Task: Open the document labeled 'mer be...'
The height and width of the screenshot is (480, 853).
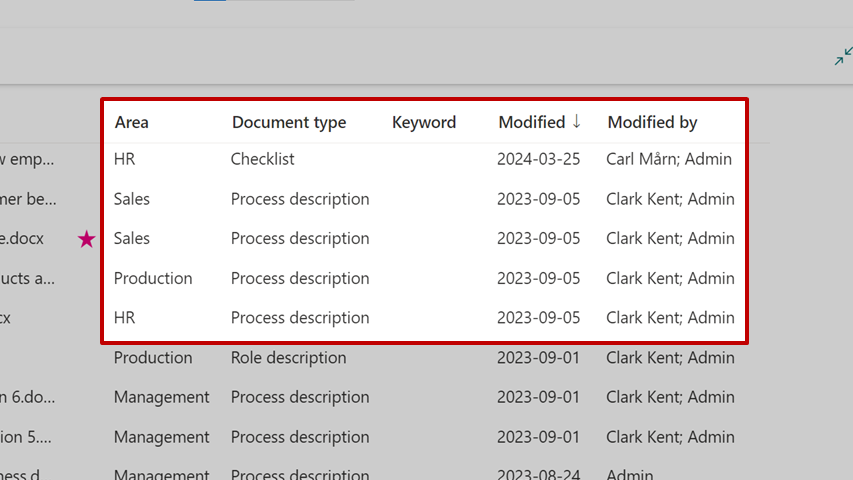Action: tap(28, 199)
